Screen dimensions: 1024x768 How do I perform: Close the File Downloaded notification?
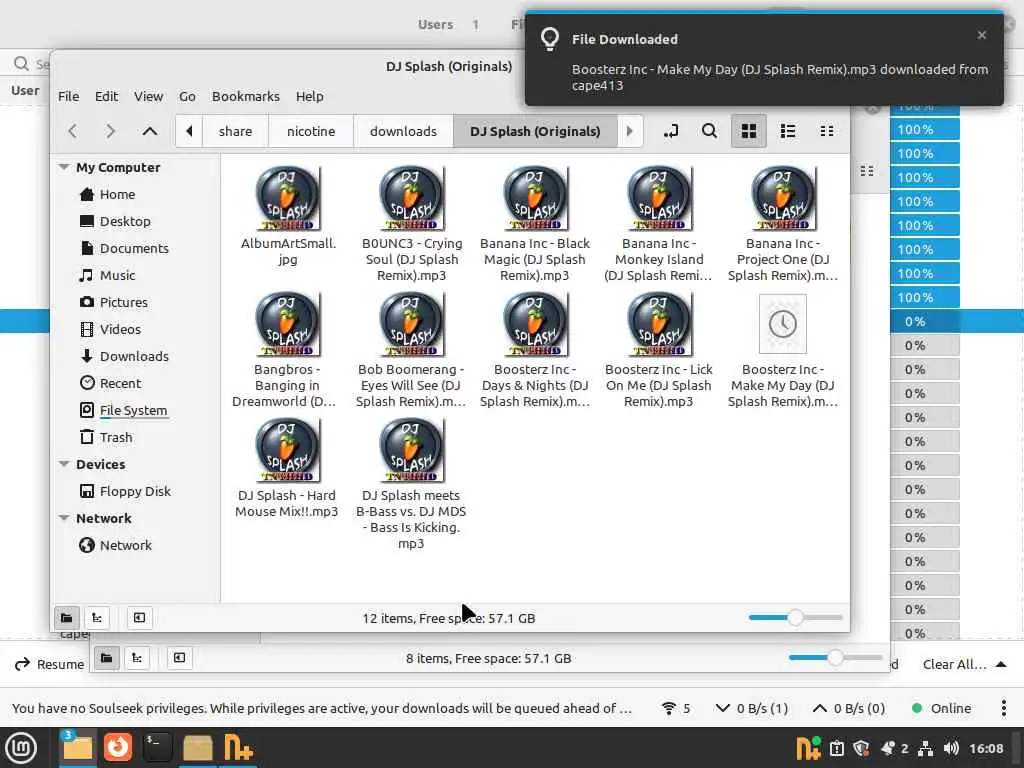pos(982,35)
